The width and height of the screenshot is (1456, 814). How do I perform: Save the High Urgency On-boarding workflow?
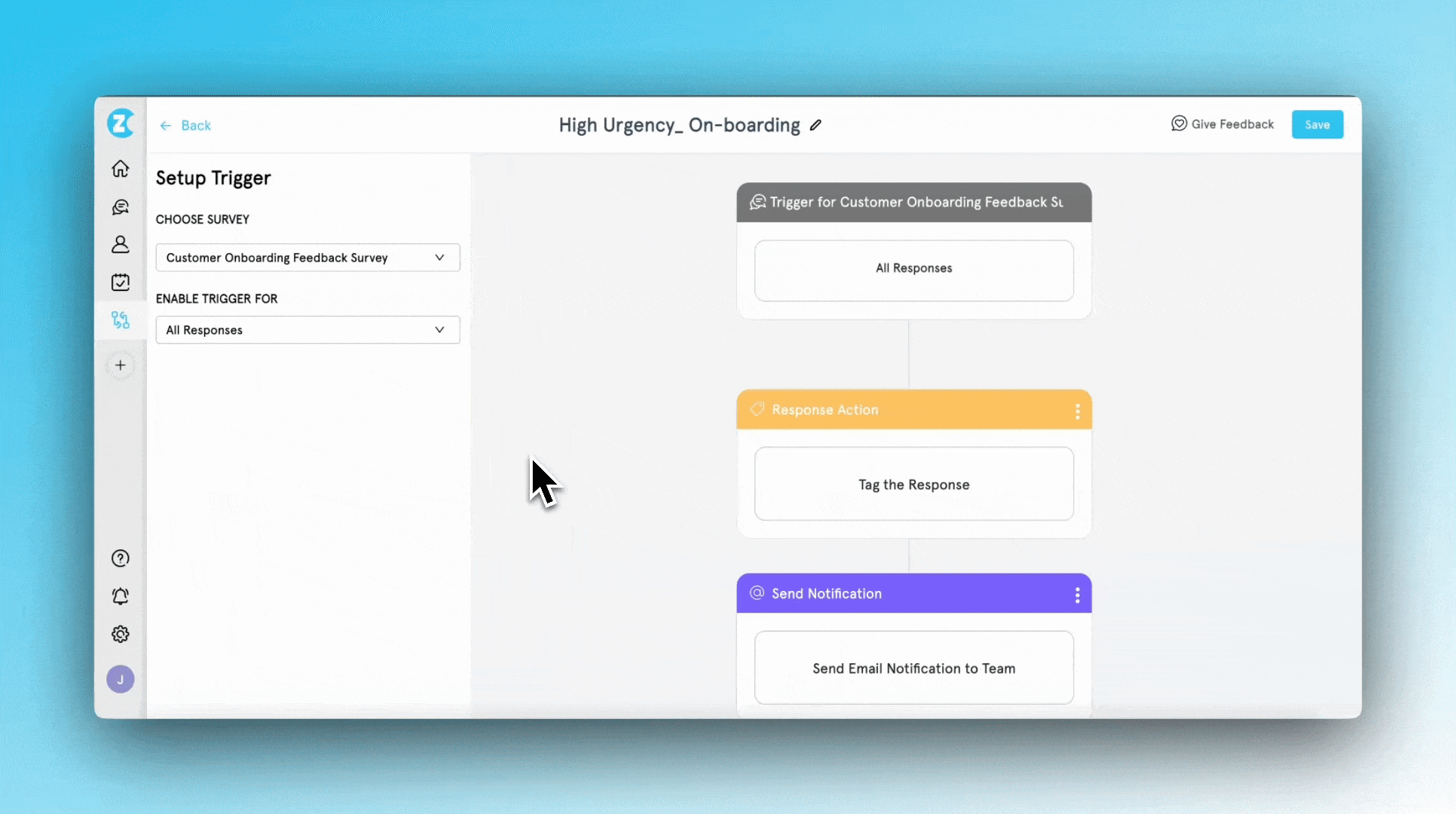coord(1317,124)
